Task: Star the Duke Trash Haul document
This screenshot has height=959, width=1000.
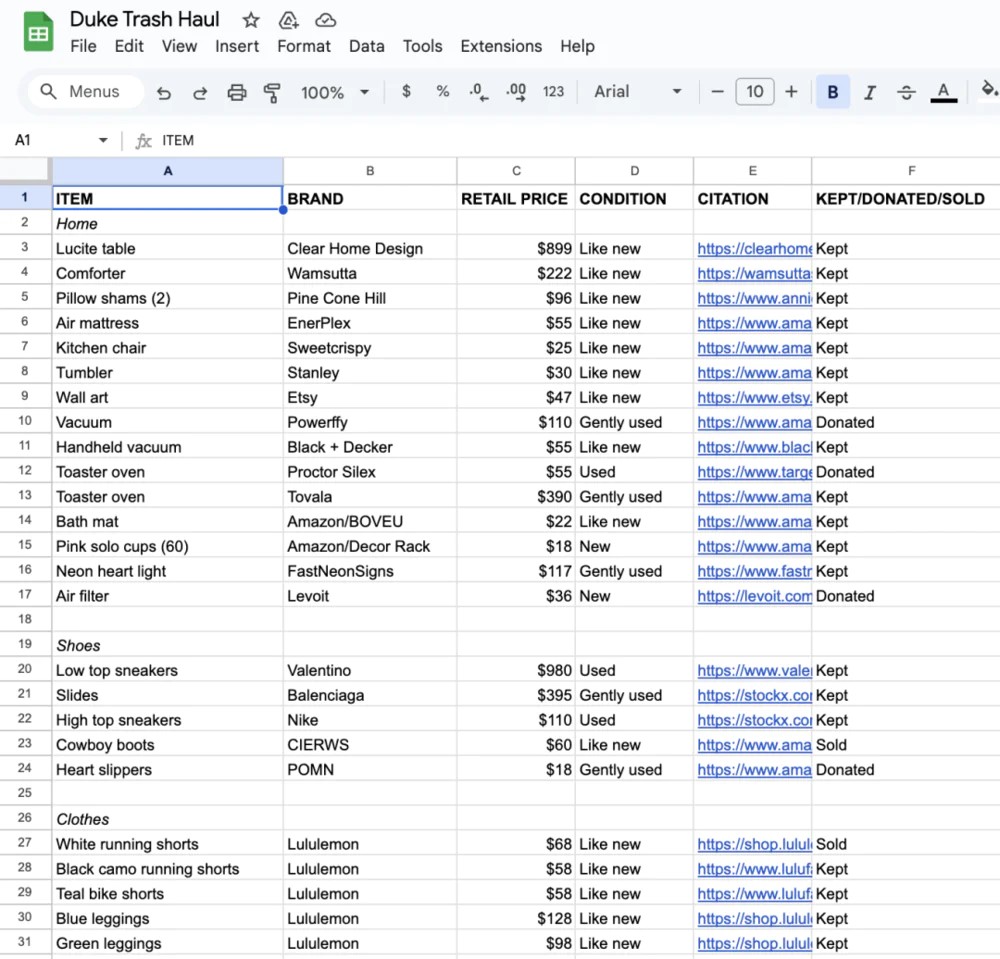Action: coord(251,20)
